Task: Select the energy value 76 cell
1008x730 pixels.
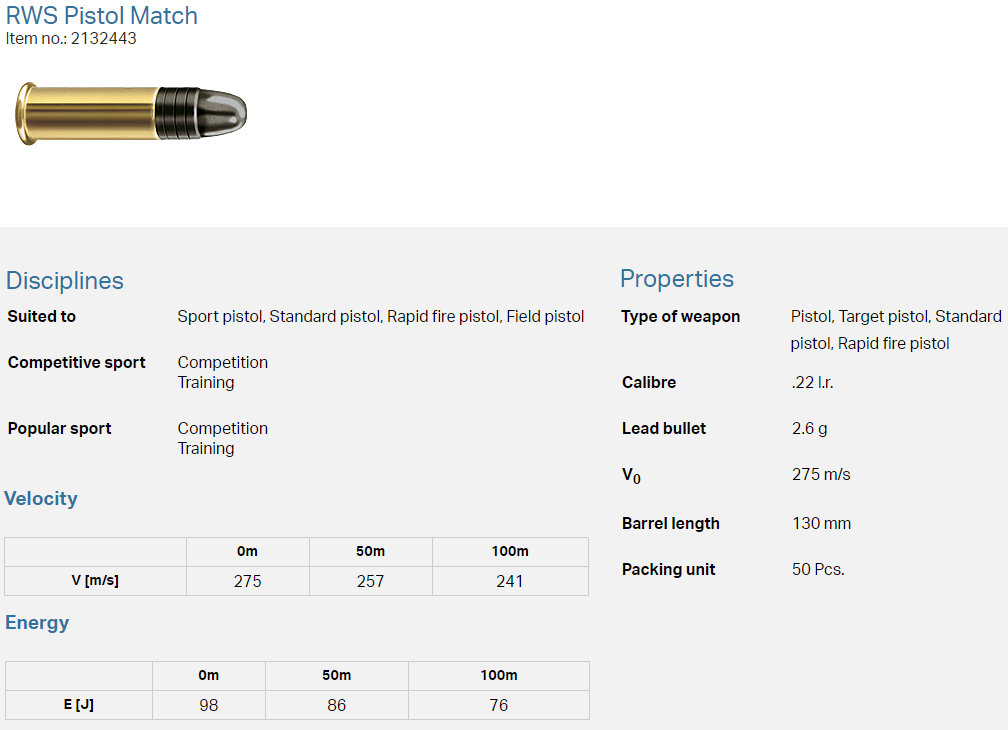Action: click(498, 705)
